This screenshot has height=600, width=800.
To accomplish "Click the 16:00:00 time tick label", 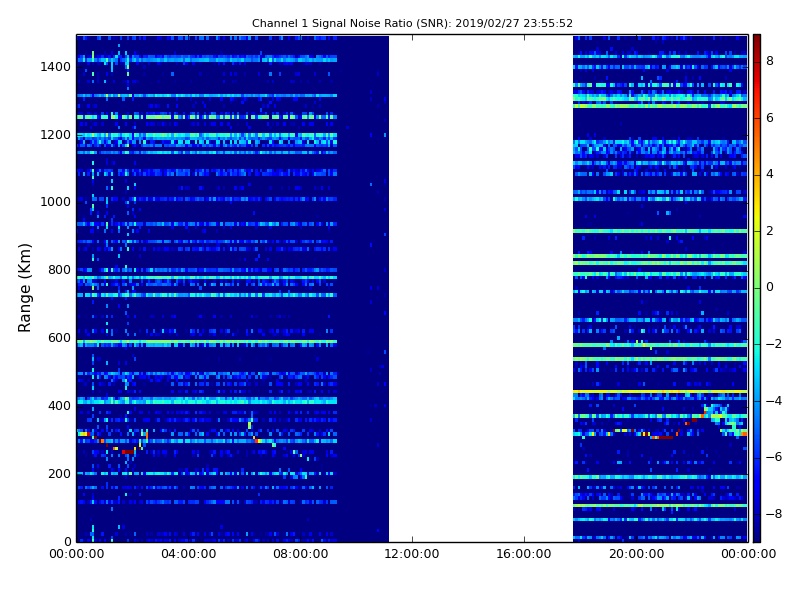I will click(x=524, y=554).
